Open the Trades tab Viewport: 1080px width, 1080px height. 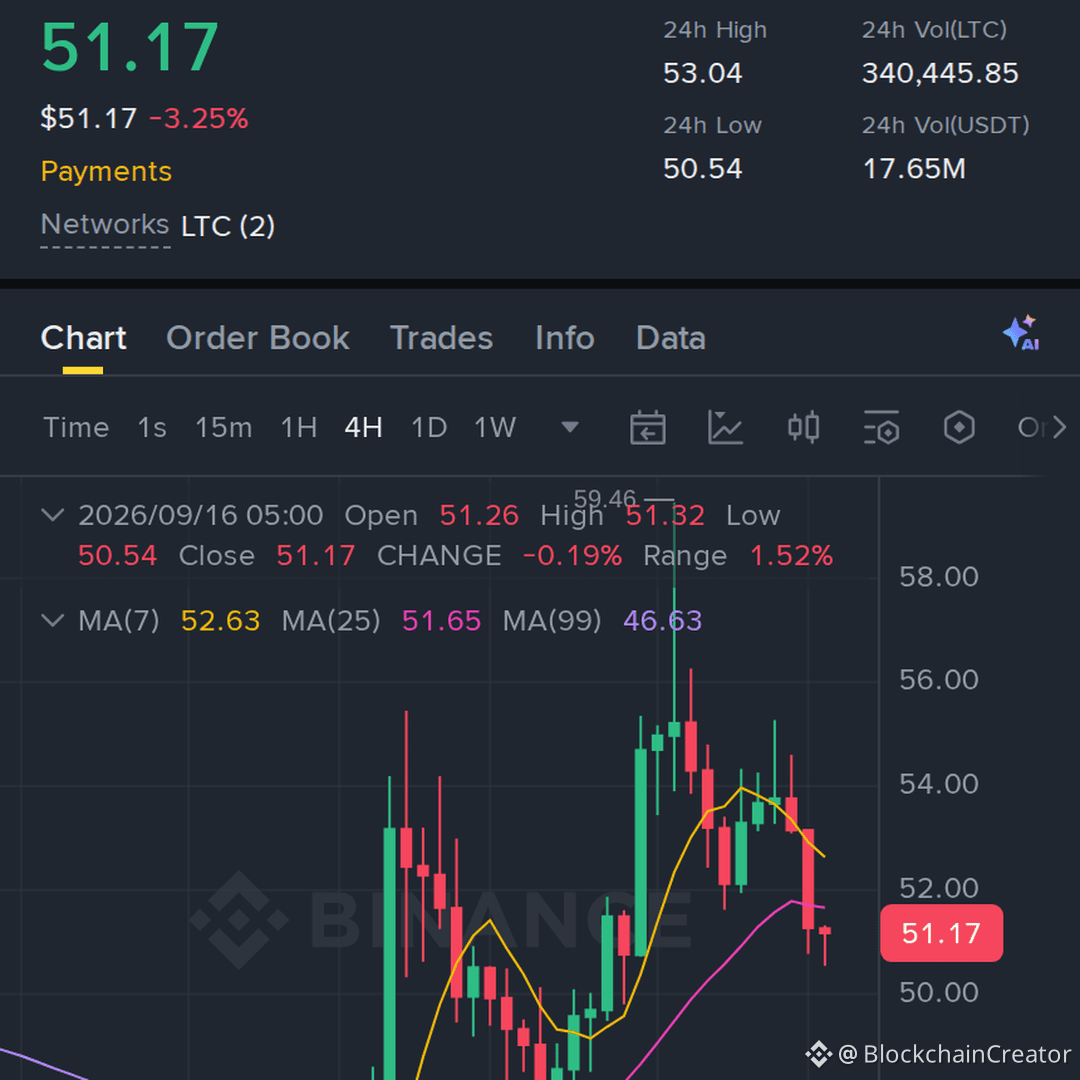442,338
